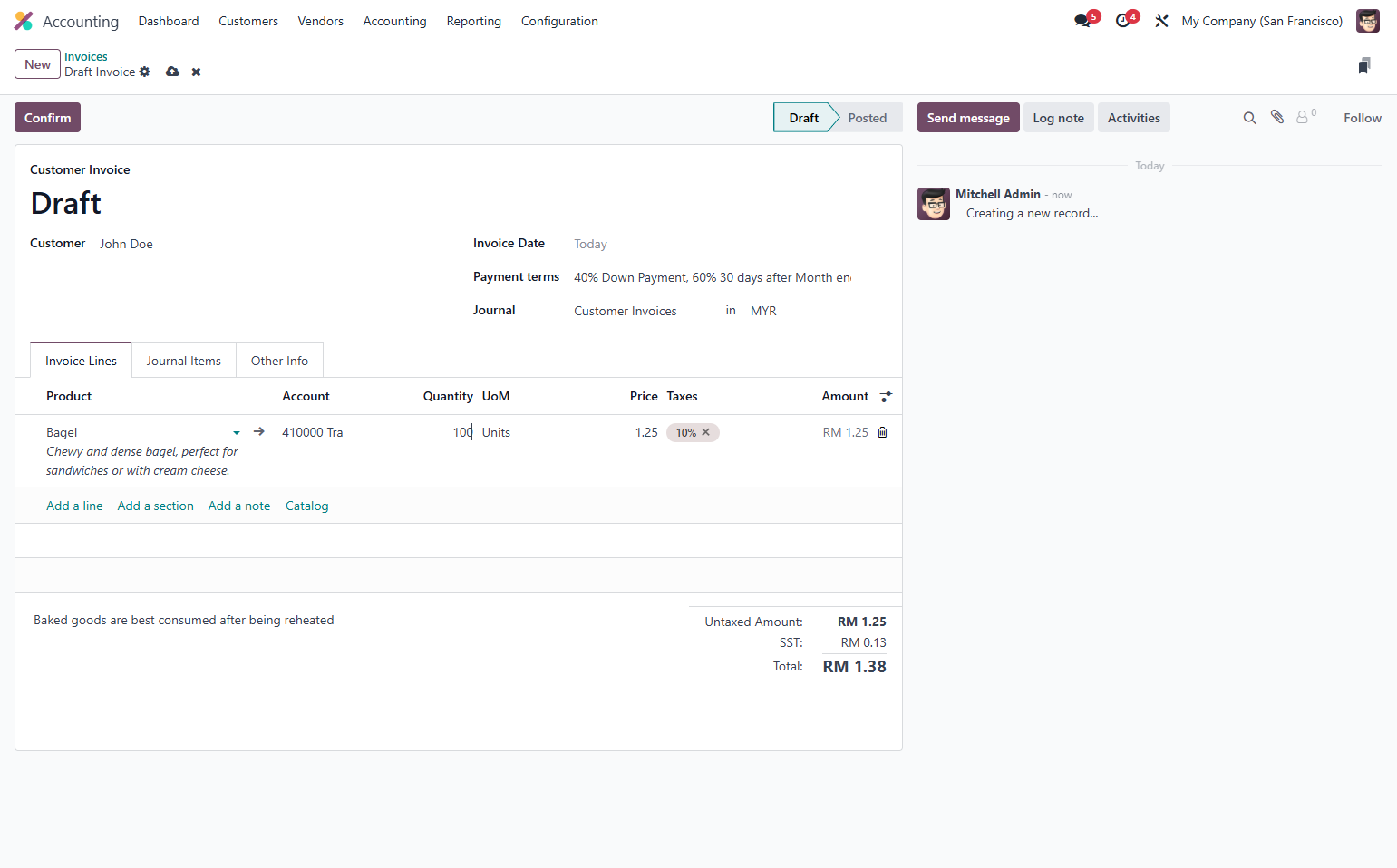
Task: Open optional columns settings icon next to Amount
Action: [886, 396]
